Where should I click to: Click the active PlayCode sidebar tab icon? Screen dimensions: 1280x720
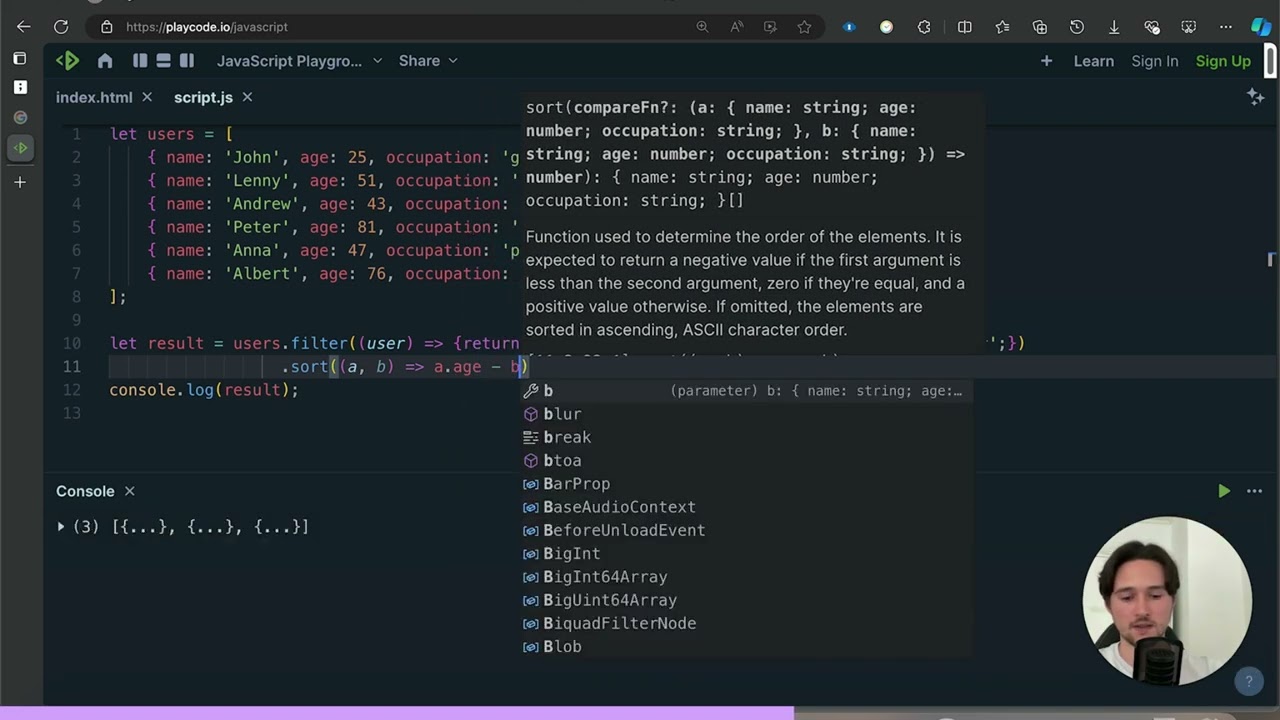pyautogui.click(x=20, y=148)
